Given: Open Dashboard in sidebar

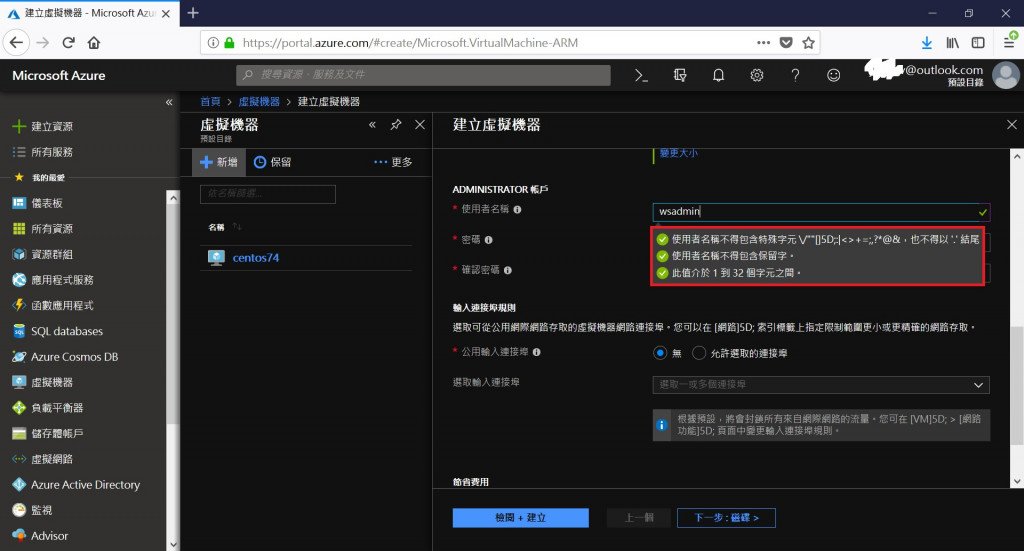Looking at the screenshot, I should pos(38,203).
